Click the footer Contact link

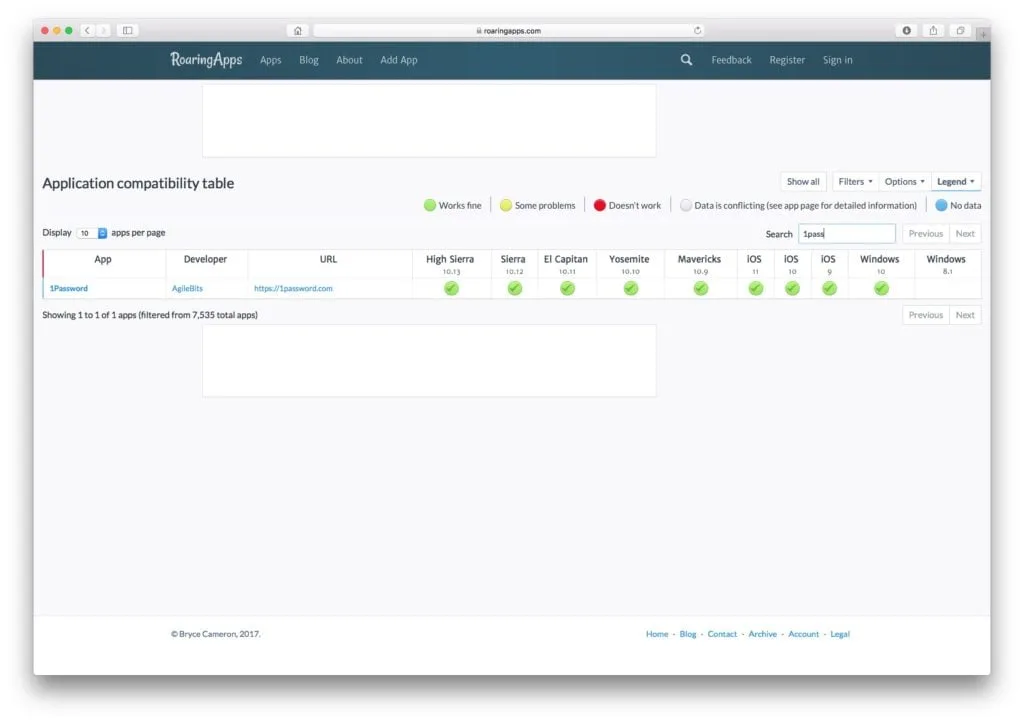click(722, 634)
